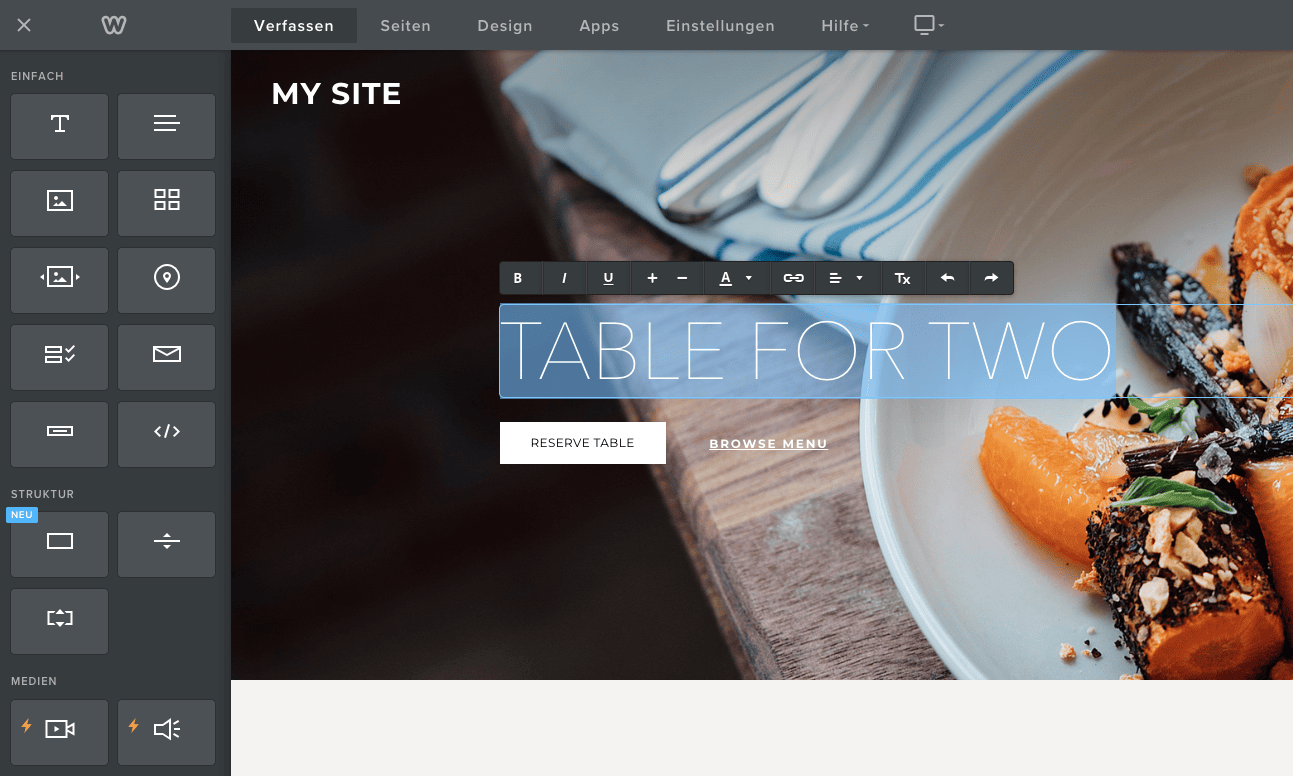The width and height of the screenshot is (1293, 776).
Task: Select the Divider element in Struktur
Action: click(x=166, y=544)
